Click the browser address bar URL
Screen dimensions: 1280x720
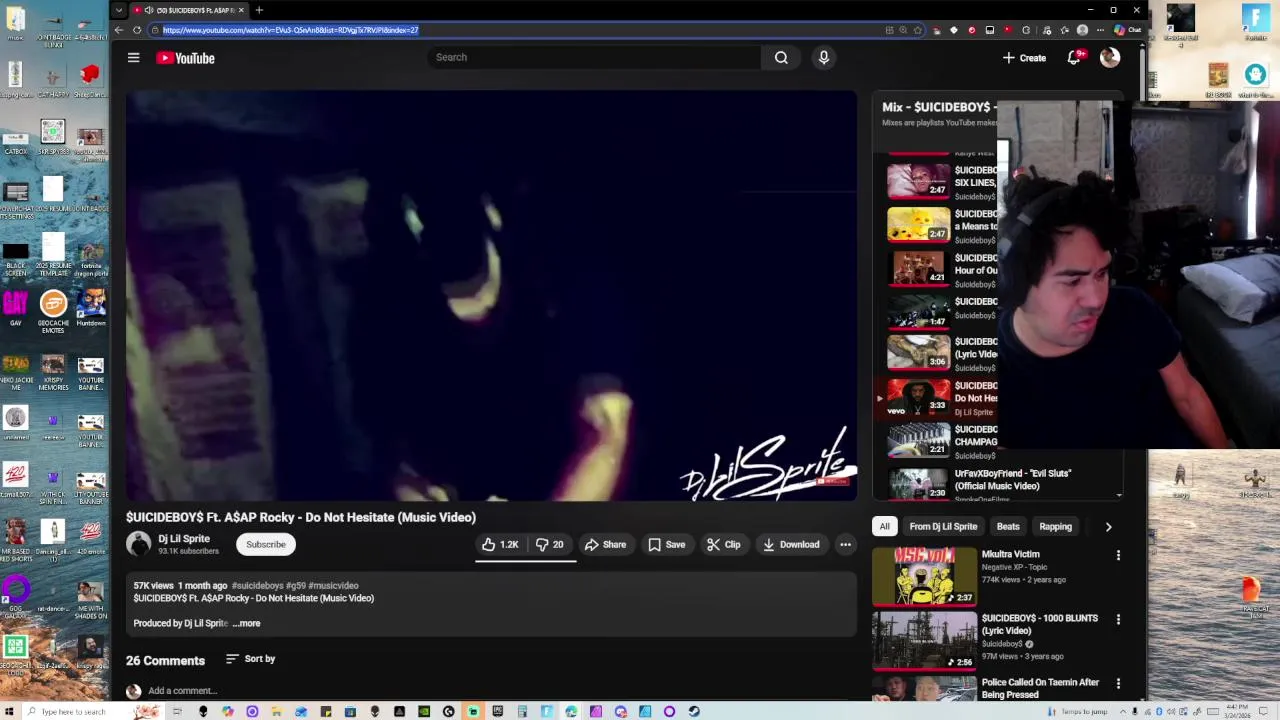coord(291,30)
